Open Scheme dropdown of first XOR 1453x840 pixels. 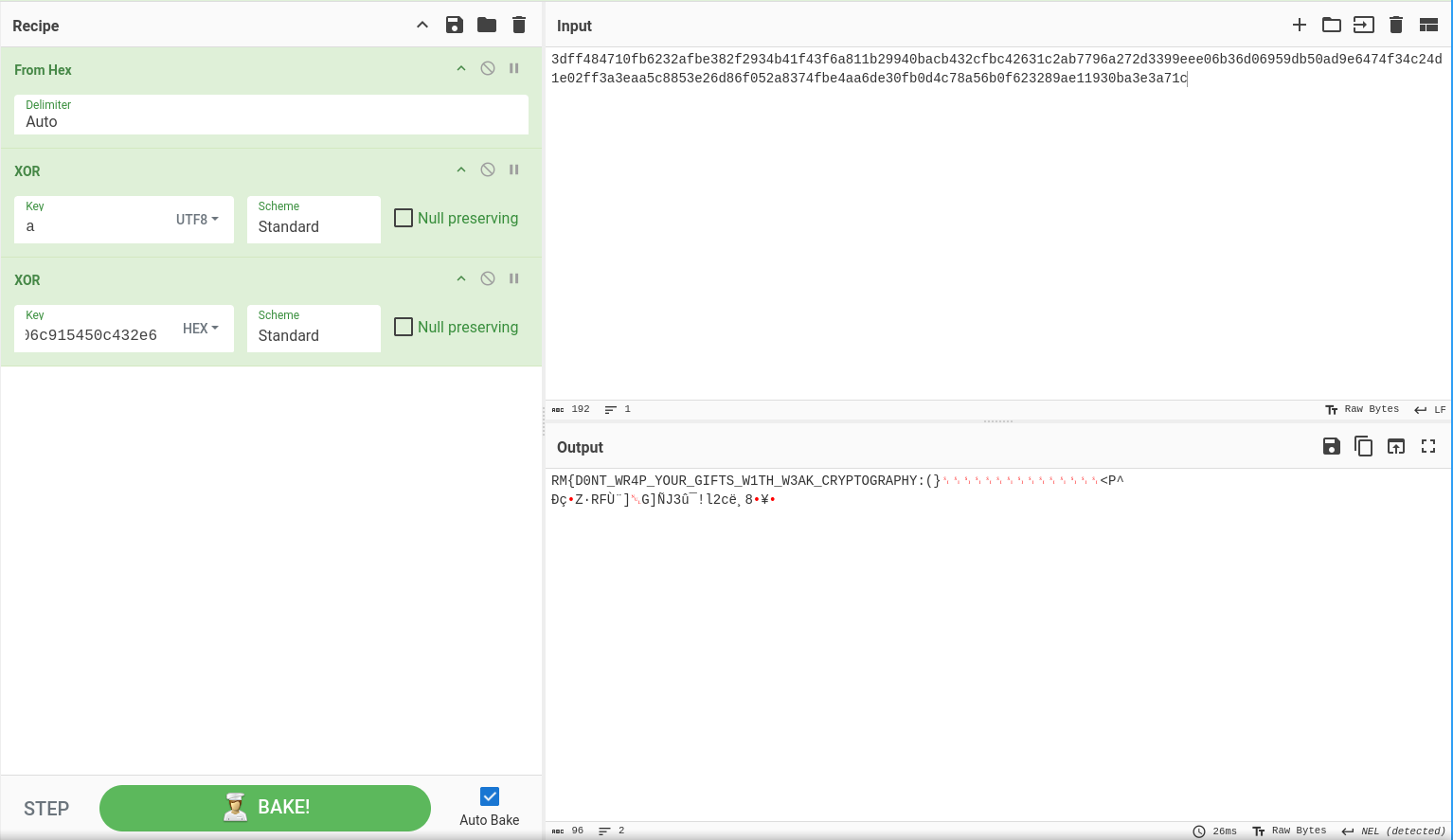pyautogui.click(x=314, y=220)
